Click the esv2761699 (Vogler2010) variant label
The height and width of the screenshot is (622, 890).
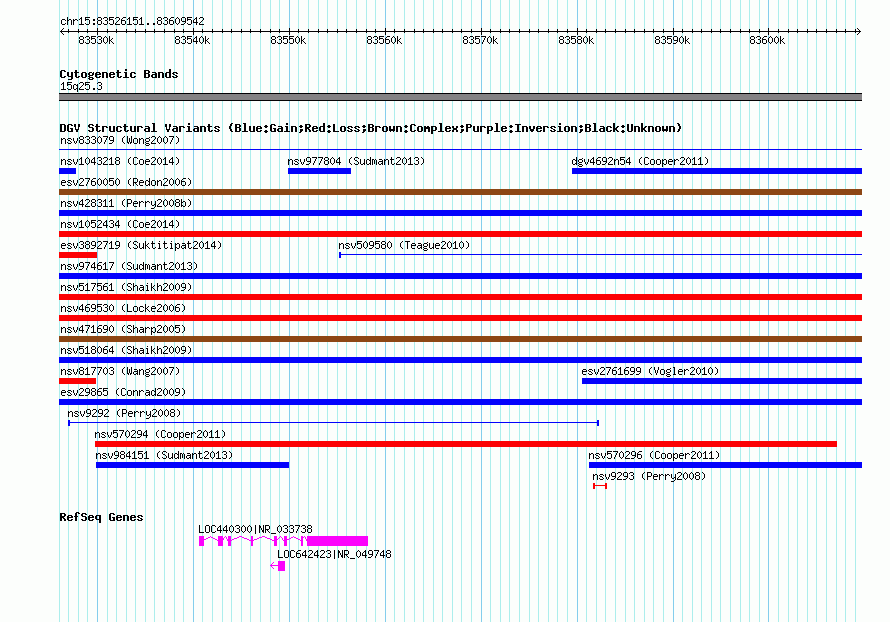click(x=650, y=371)
